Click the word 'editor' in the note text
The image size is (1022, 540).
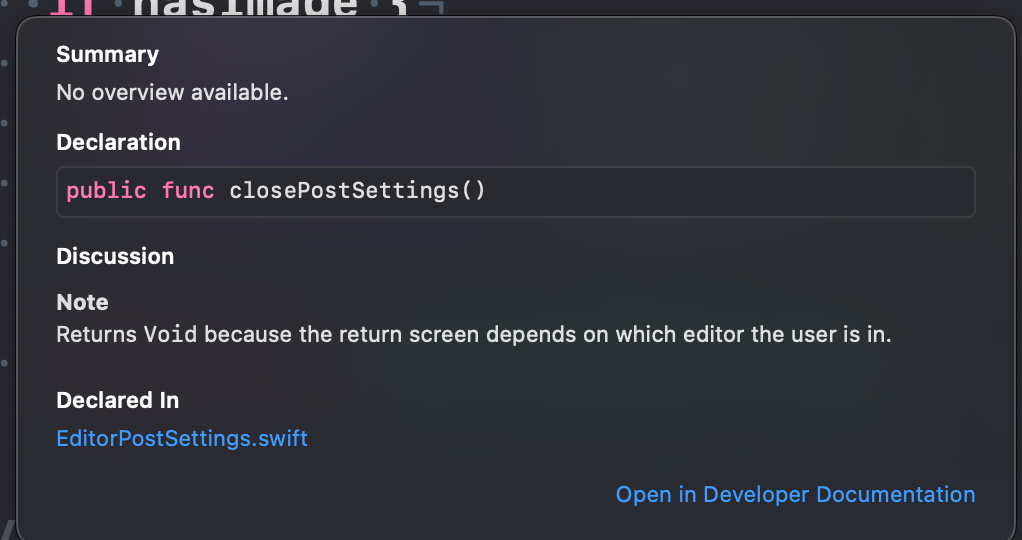[713, 334]
